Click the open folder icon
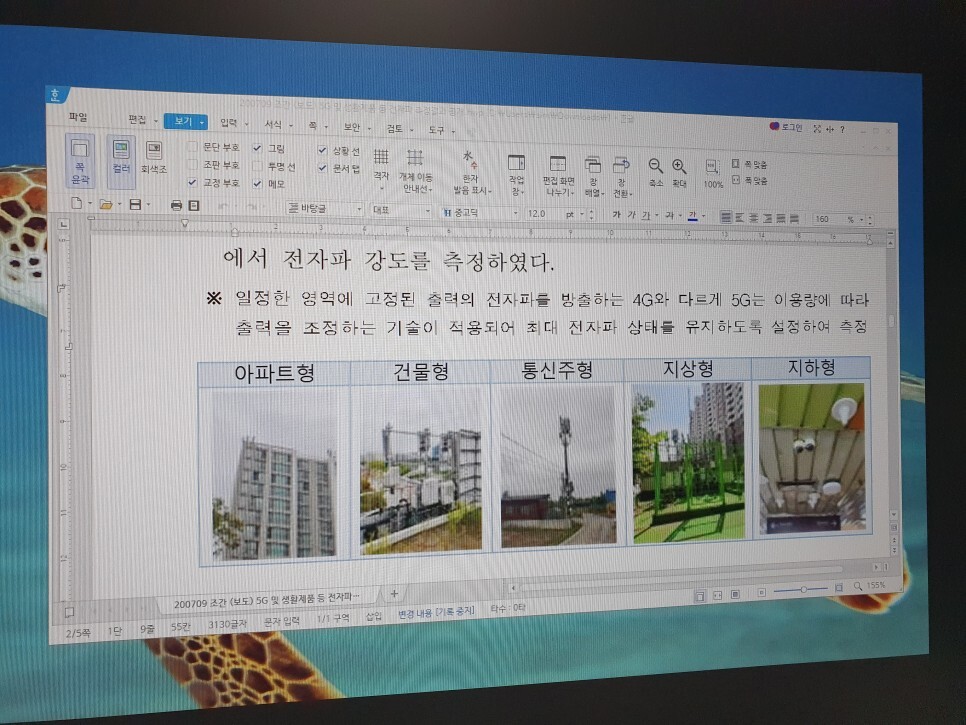The image size is (966, 725). tap(106, 204)
